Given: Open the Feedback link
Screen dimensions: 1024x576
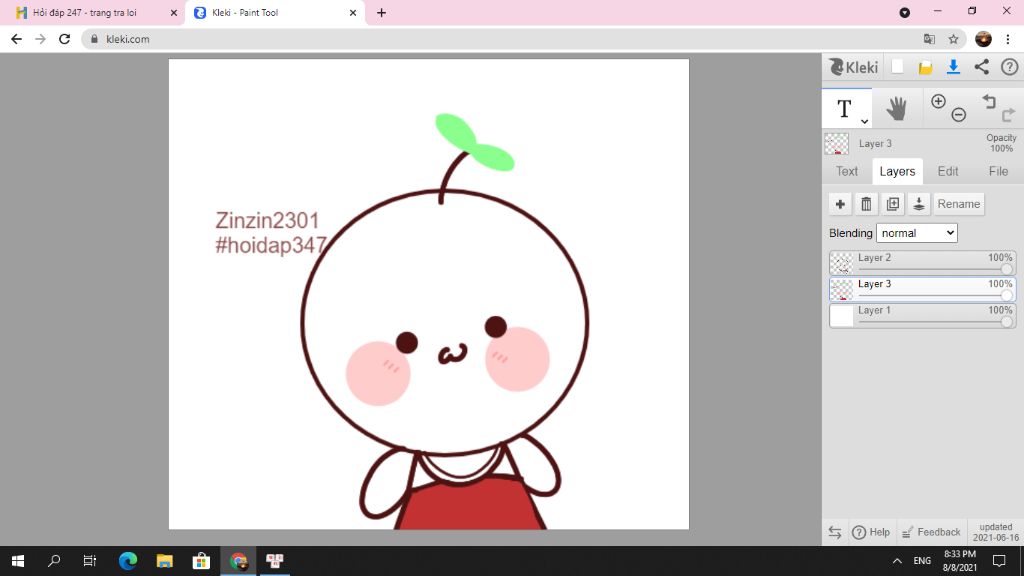Looking at the screenshot, I should (x=931, y=532).
